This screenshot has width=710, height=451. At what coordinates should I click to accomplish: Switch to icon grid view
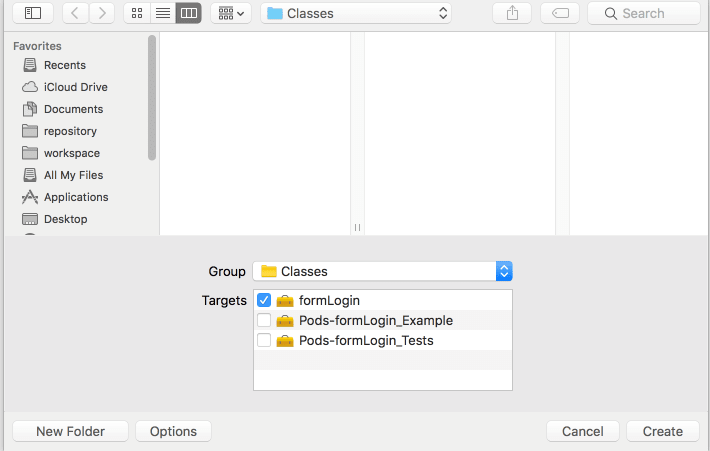(x=137, y=13)
